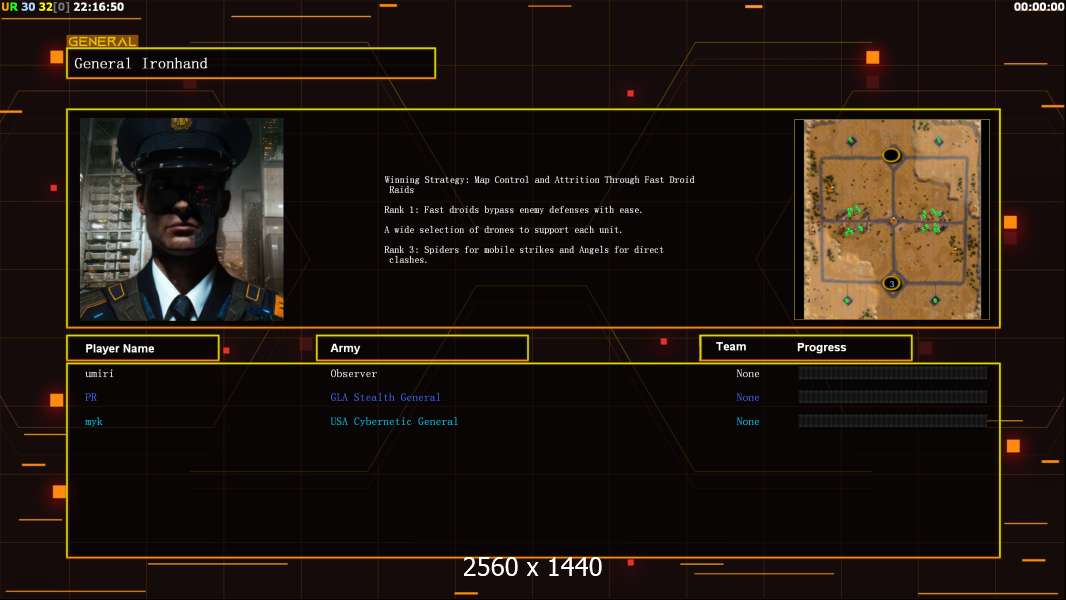Click the Rank 1 fast droids text

click(513, 210)
